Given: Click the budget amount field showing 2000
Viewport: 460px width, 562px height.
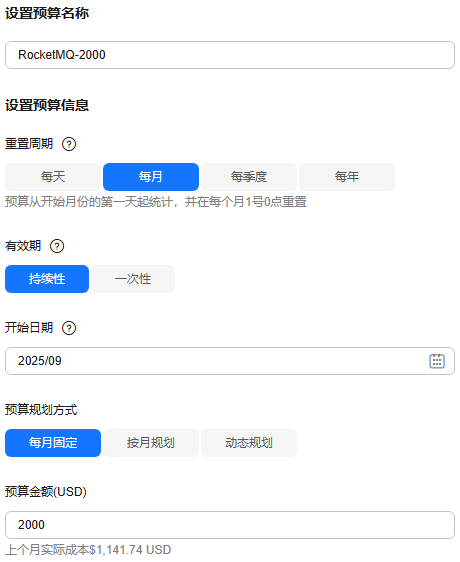Looking at the screenshot, I should coord(230,525).
